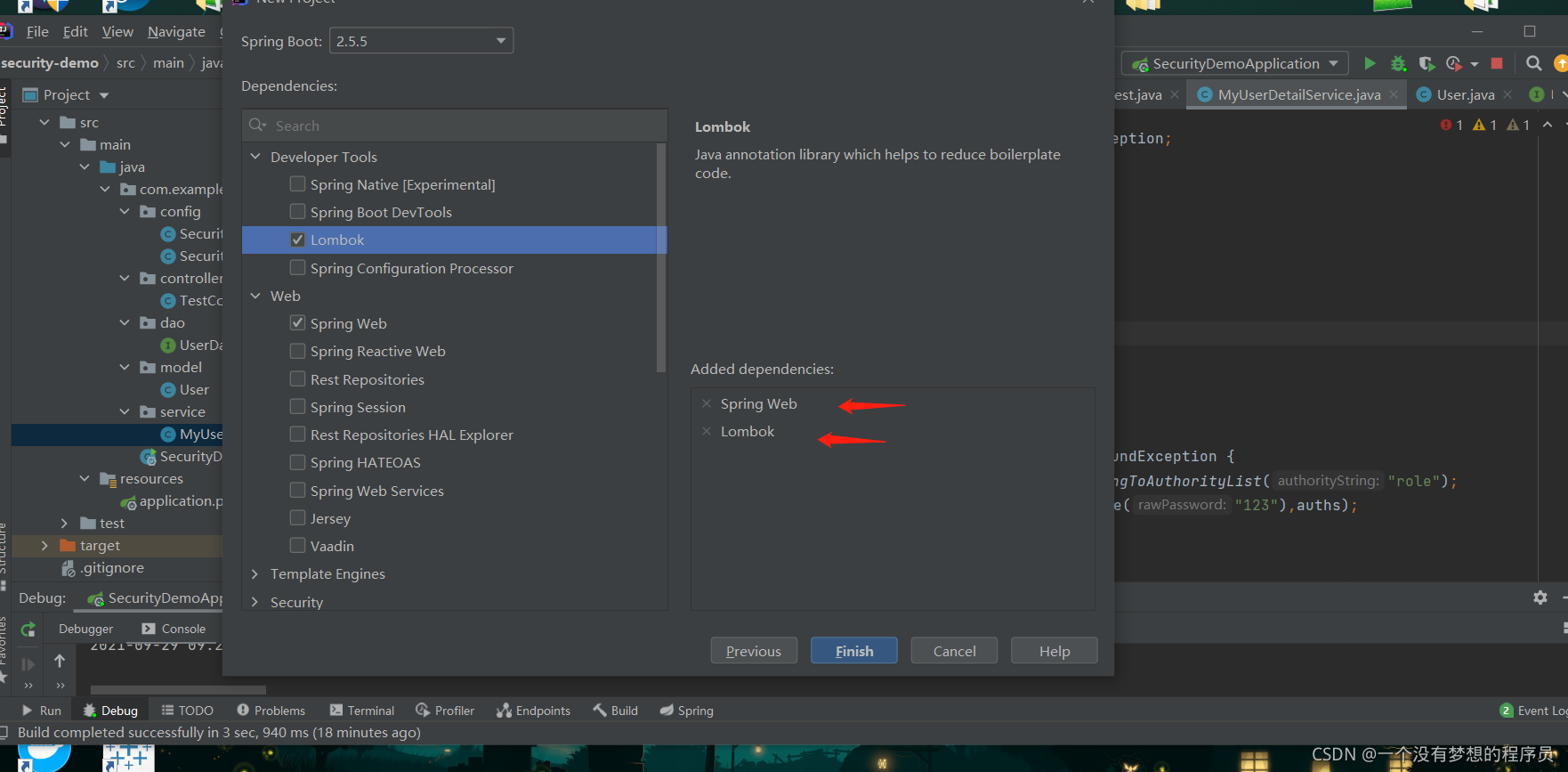The width and height of the screenshot is (1568, 772).
Task: Open the File menu
Action: click(37, 32)
